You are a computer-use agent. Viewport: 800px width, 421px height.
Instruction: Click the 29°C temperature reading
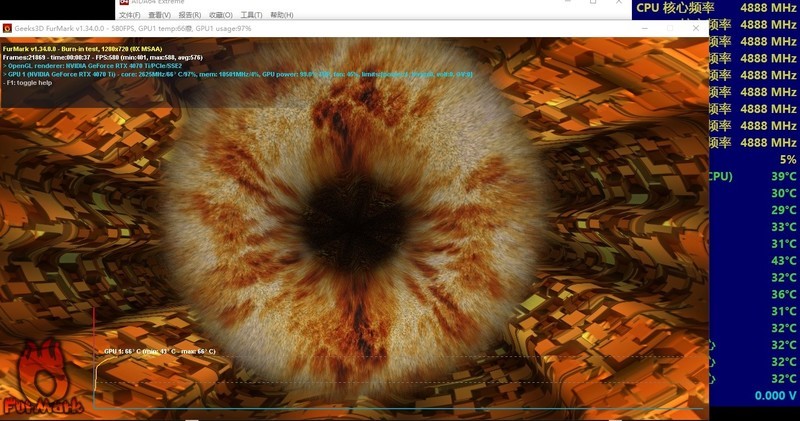tap(784, 210)
